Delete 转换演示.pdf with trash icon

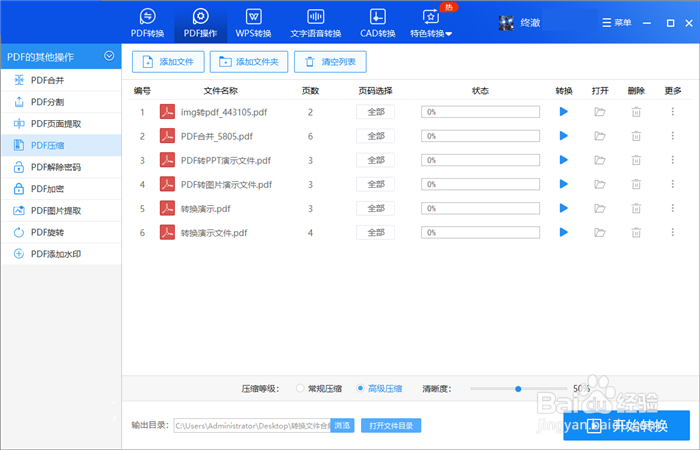point(636,208)
